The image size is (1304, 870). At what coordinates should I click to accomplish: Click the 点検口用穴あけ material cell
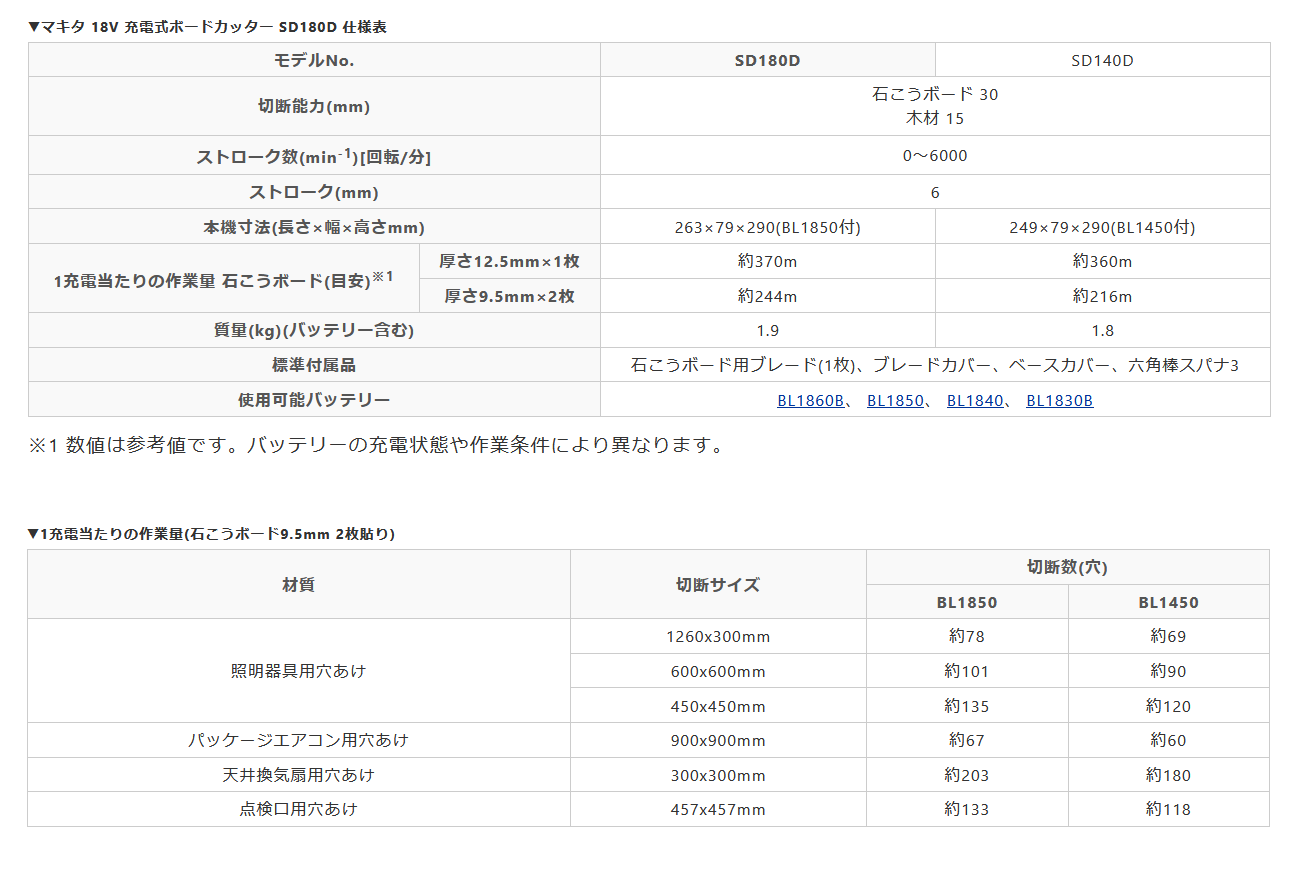[299, 809]
